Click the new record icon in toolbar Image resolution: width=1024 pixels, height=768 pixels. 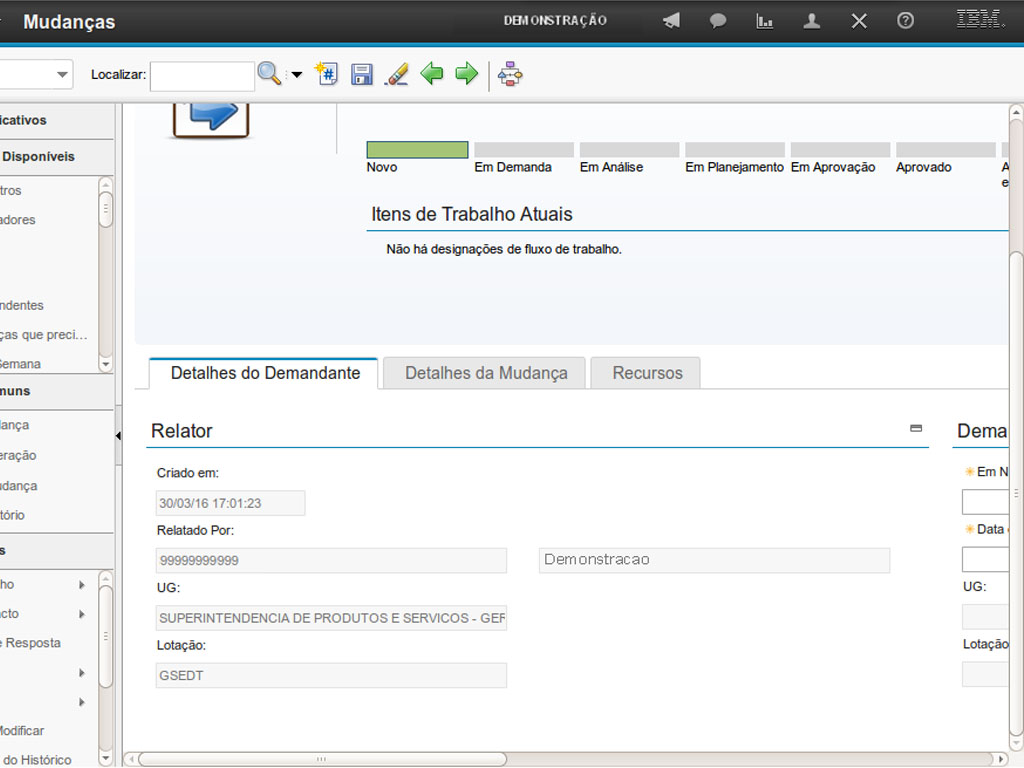[327, 73]
